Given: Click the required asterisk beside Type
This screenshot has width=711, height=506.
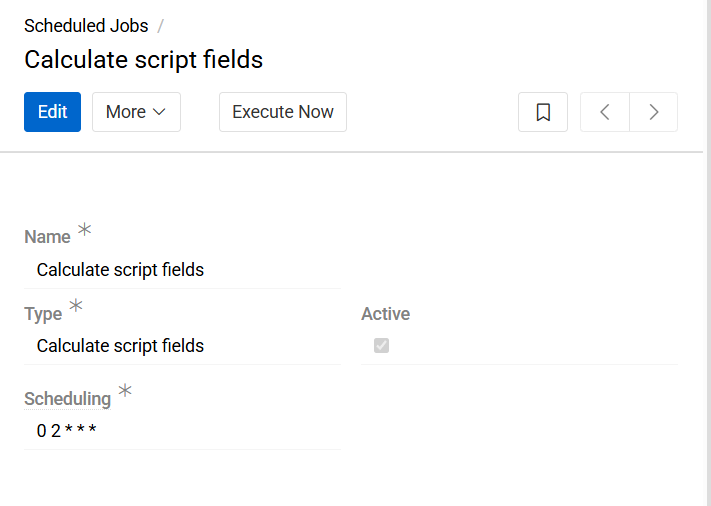Looking at the screenshot, I should pos(76,307).
